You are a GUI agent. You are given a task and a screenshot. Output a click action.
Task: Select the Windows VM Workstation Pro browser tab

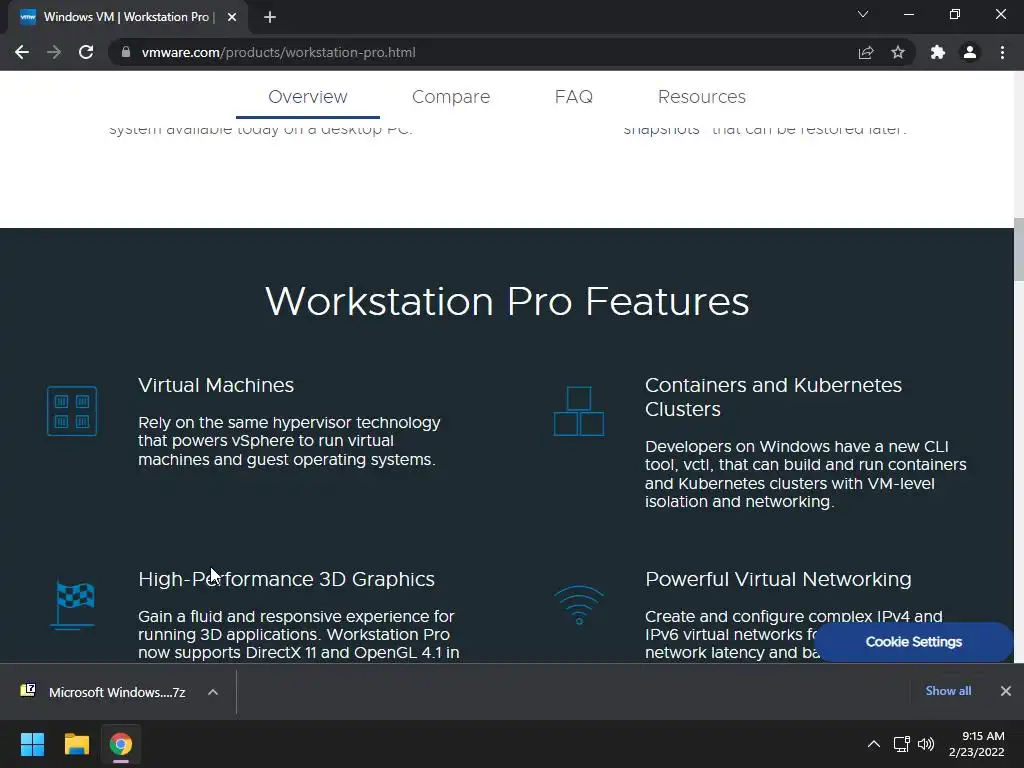[x=127, y=17]
